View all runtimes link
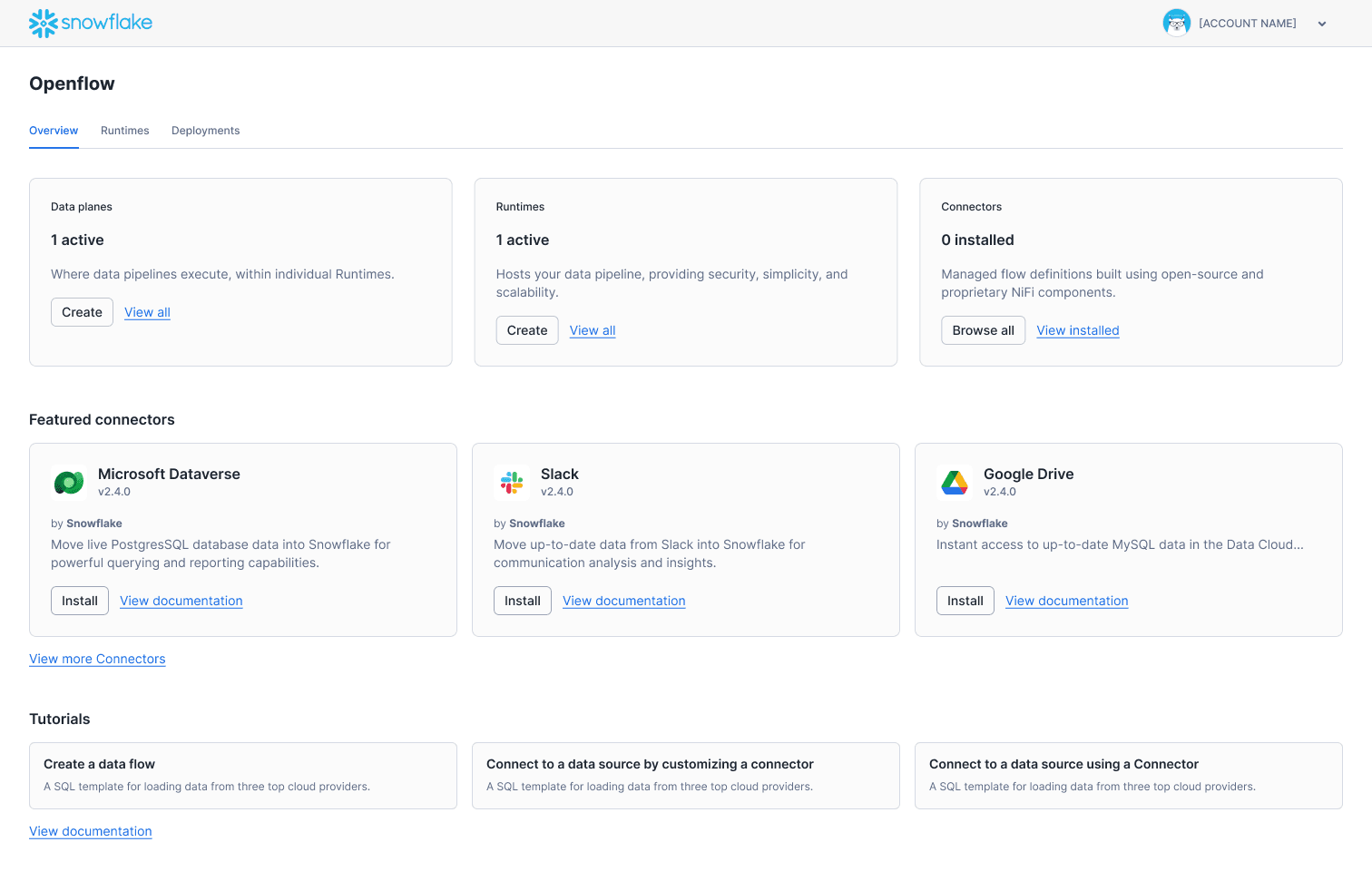This screenshot has width=1372, height=891. coord(593,330)
